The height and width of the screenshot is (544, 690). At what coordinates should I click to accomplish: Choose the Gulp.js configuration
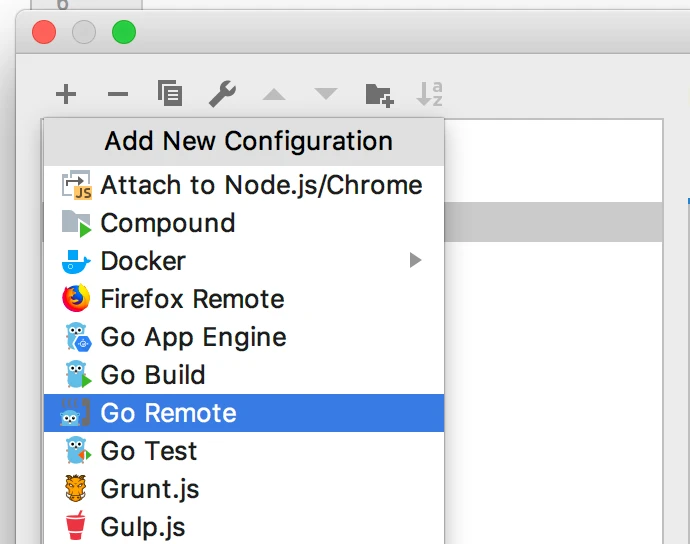244,526
